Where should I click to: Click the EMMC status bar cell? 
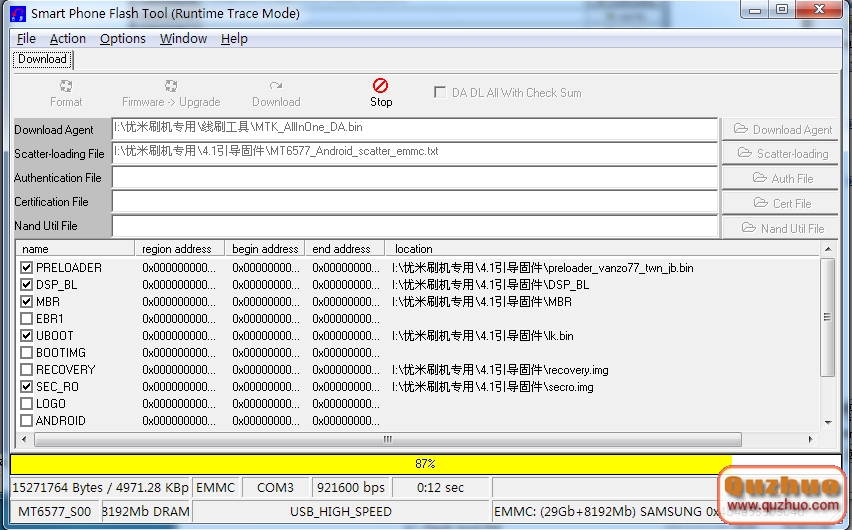[216, 488]
